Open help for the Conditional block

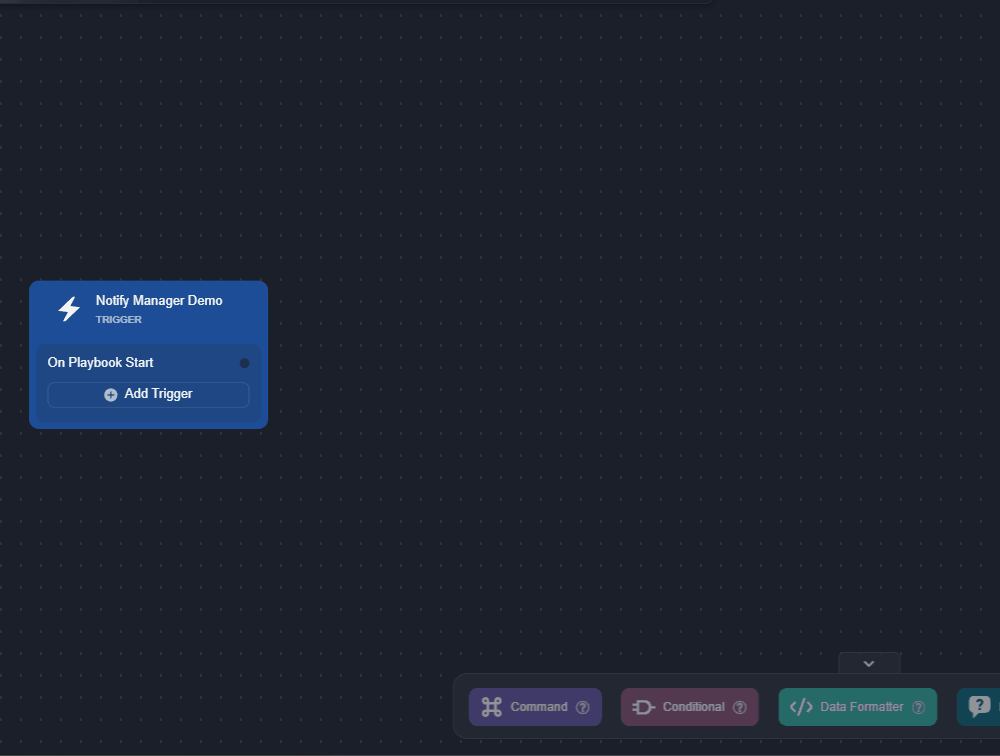click(740, 708)
